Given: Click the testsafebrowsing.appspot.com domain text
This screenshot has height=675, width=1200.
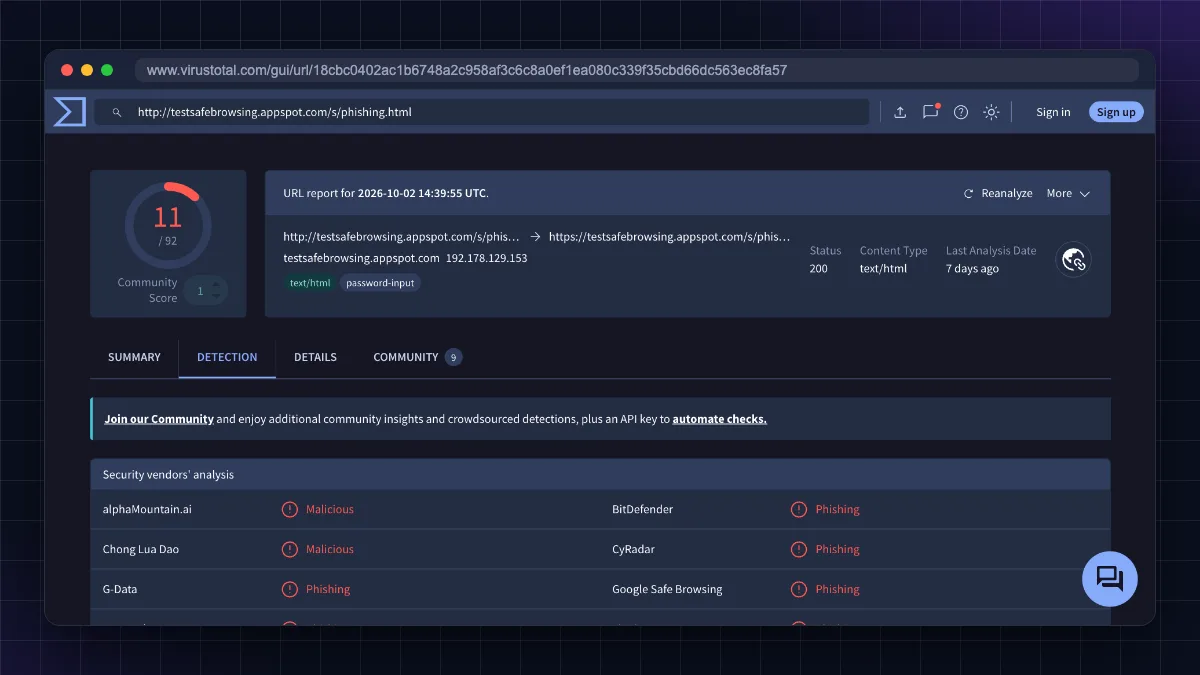Looking at the screenshot, I should point(362,258).
